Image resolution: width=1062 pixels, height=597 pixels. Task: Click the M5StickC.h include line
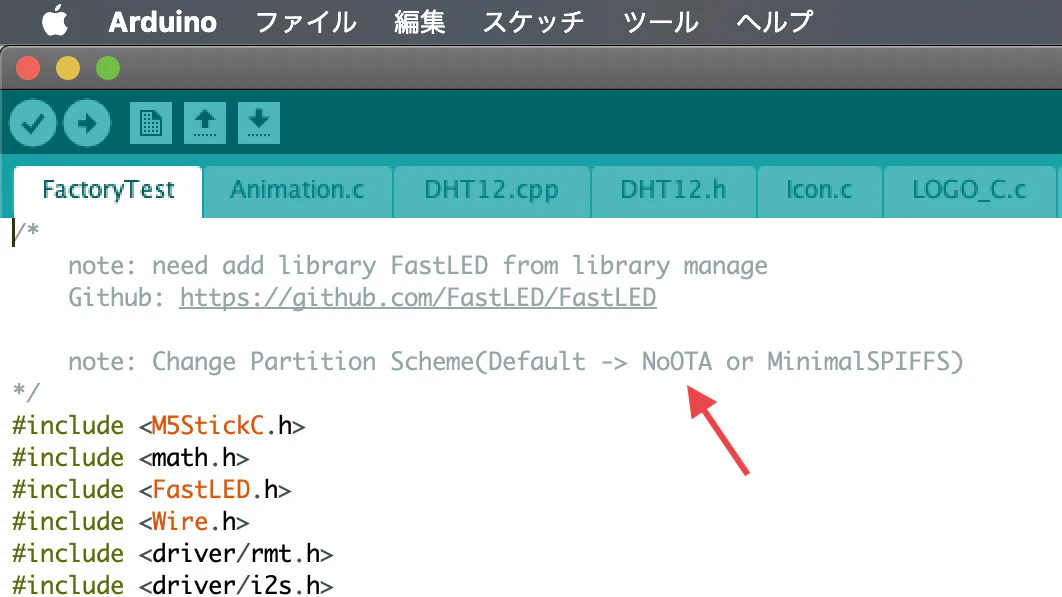(x=159, y=426)
